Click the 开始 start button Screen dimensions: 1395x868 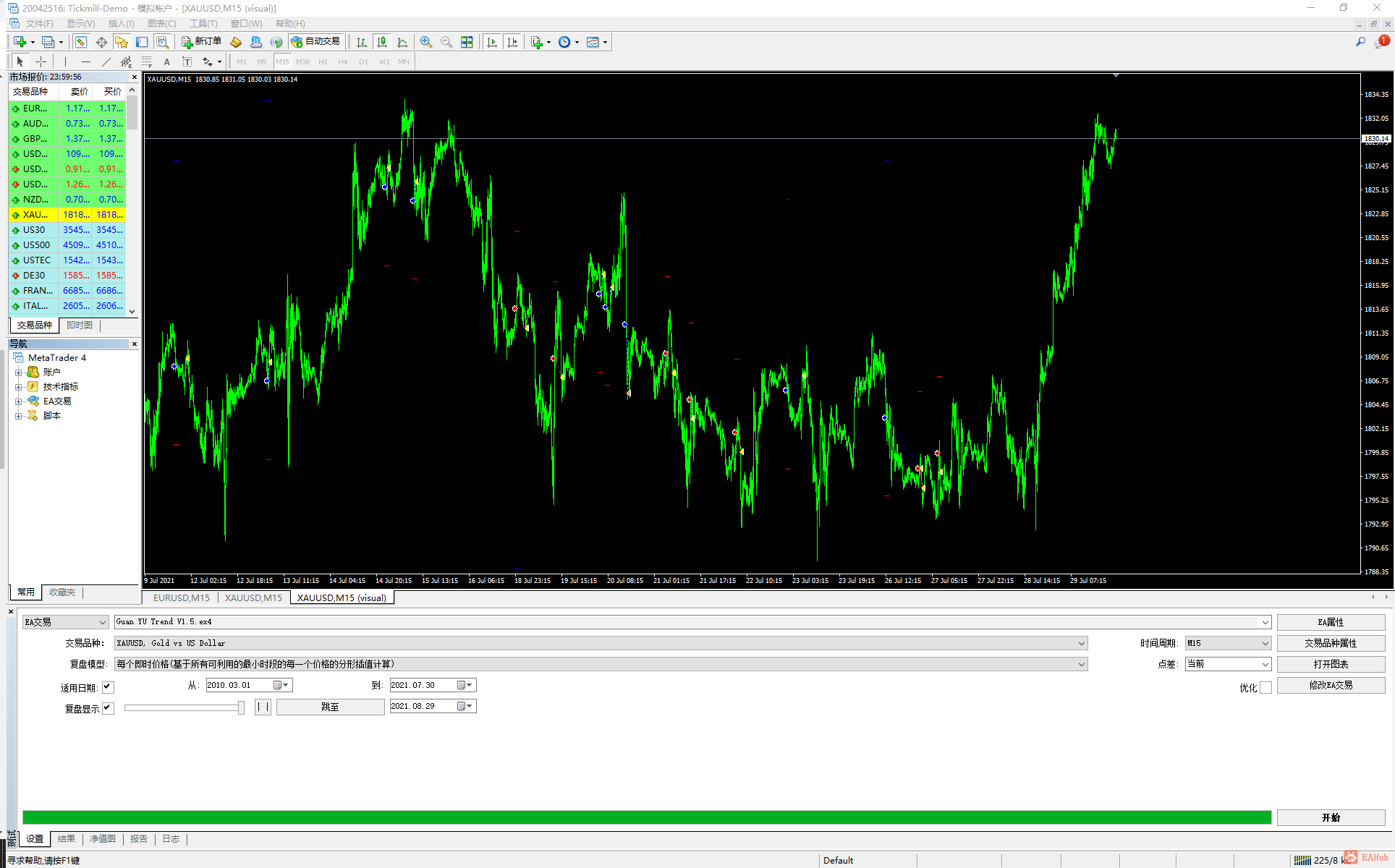(x=1331, y=817)
